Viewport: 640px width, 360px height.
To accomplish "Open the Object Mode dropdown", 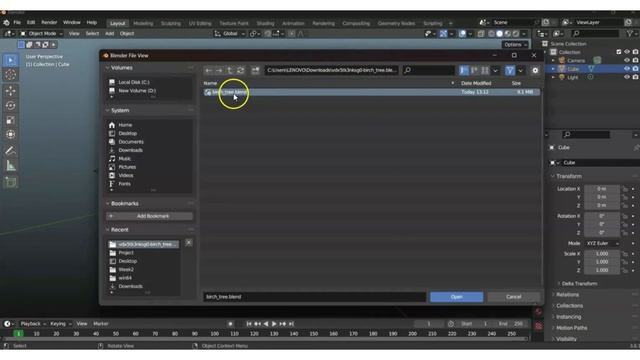I will [x=41, y=33].
